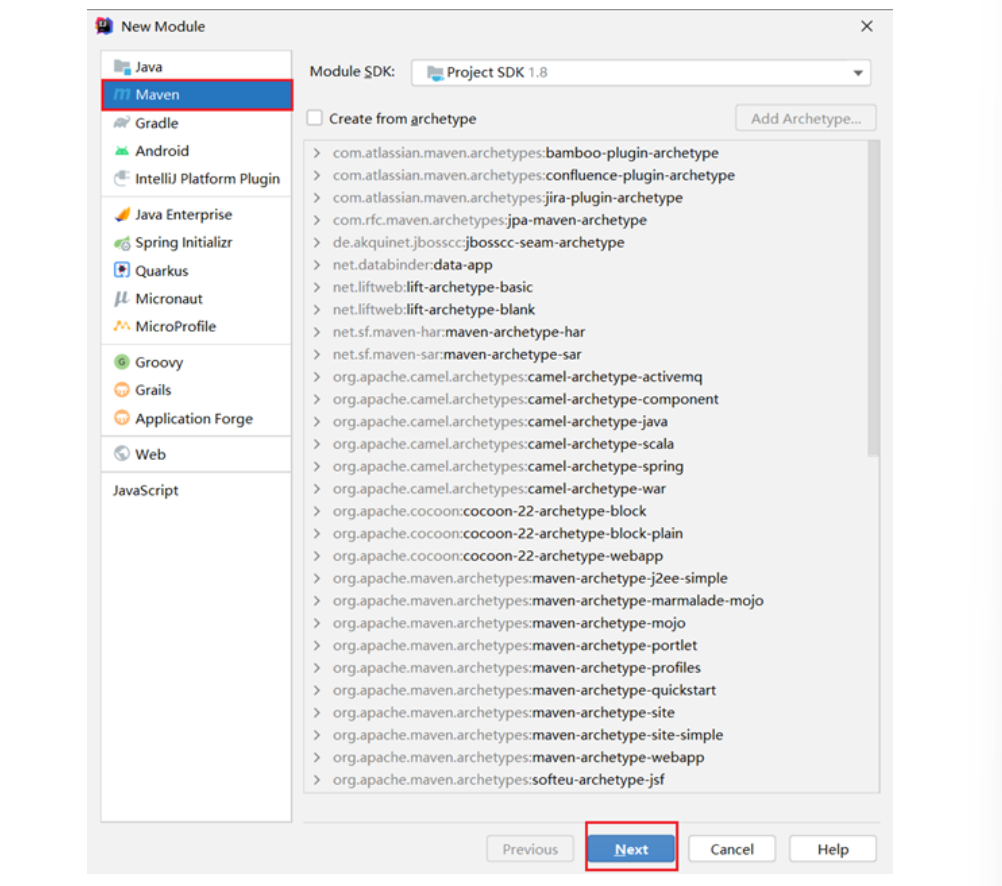Select Android label in module list

point(162,151)
